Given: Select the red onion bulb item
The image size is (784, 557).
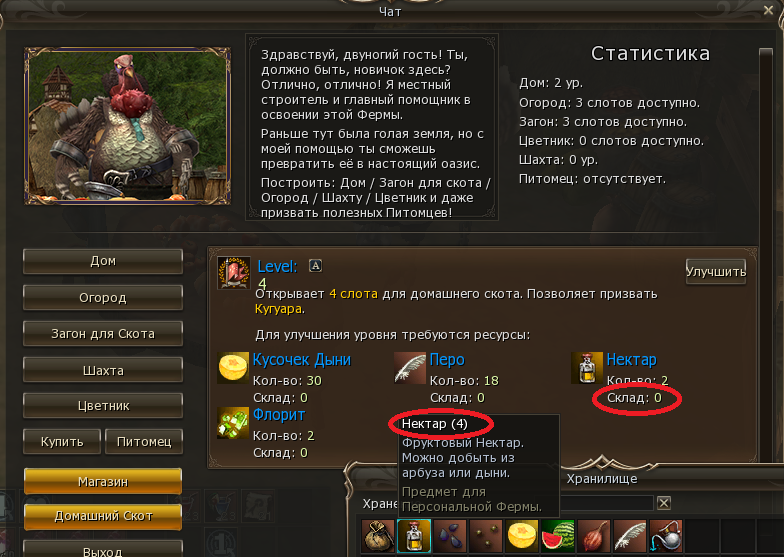Looking at the screenshot, I should coord(594,536).
